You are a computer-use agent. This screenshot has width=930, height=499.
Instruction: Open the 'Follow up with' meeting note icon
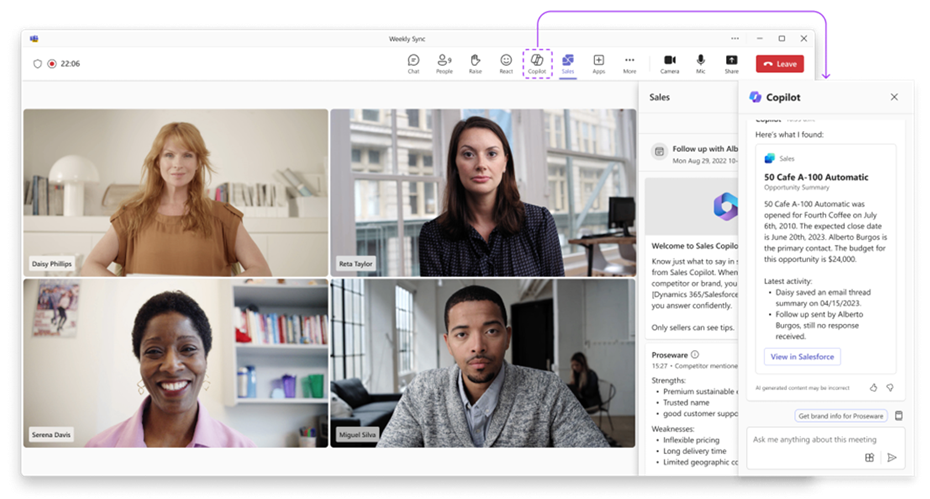(x=659, y=152)
